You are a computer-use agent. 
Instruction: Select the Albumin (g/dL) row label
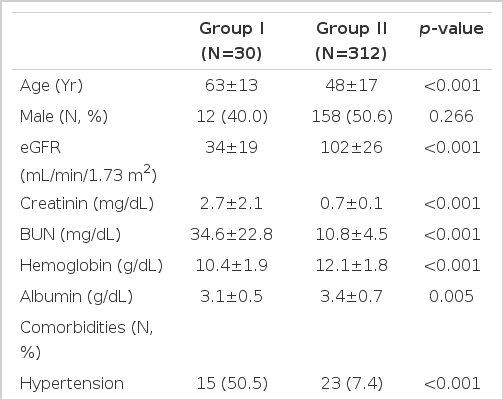click(76, 297)
